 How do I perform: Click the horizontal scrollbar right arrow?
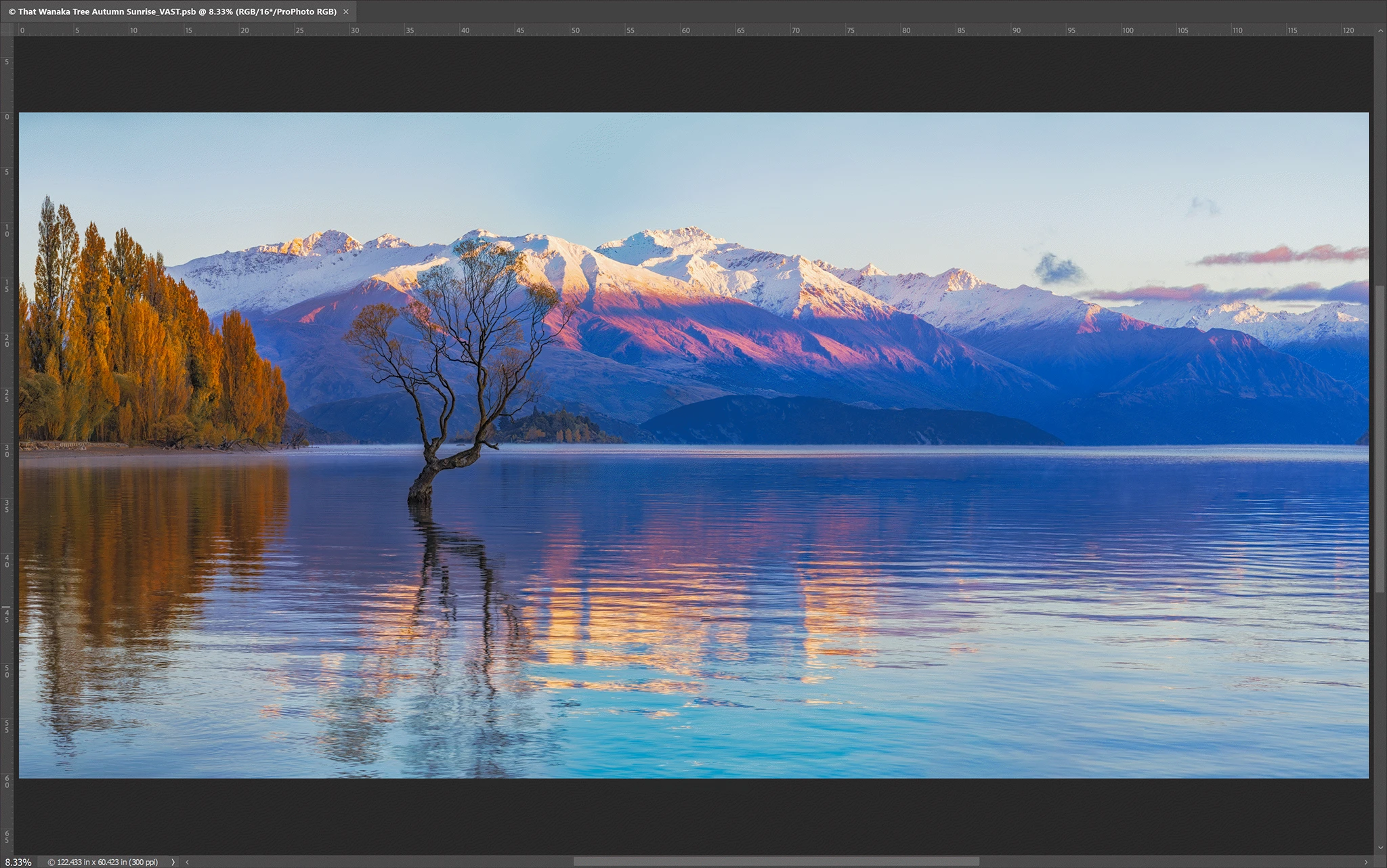click(x=1366, y=862)
